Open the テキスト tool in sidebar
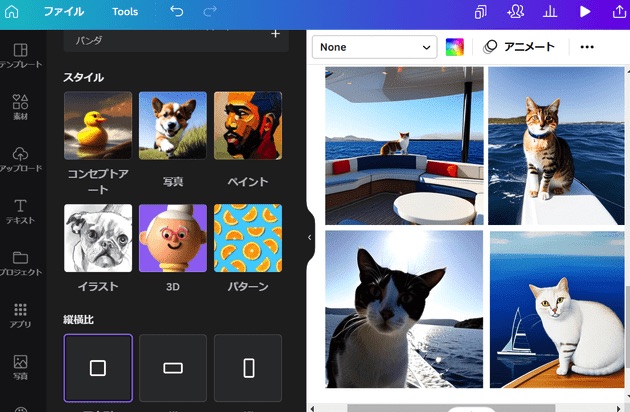The width and height of the screenshot is (630, 412). (x=20, y=211)
